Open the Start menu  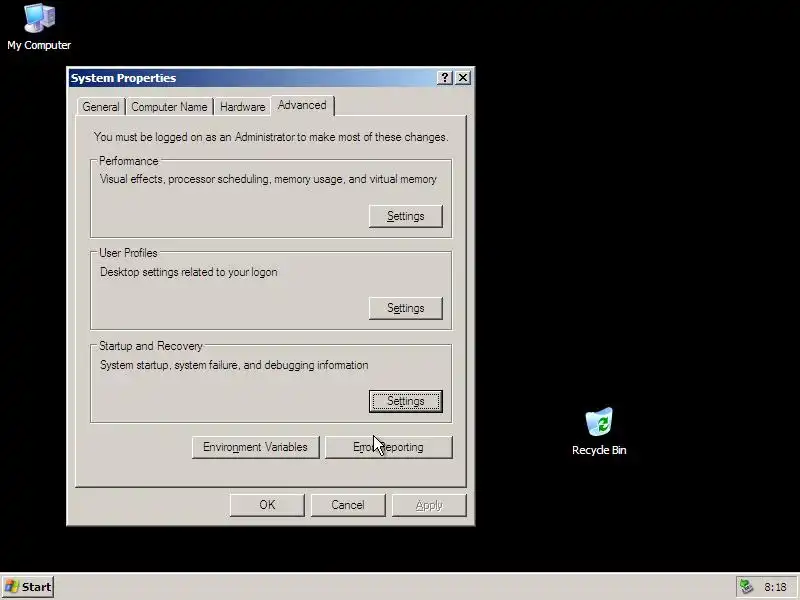(28, 587)
